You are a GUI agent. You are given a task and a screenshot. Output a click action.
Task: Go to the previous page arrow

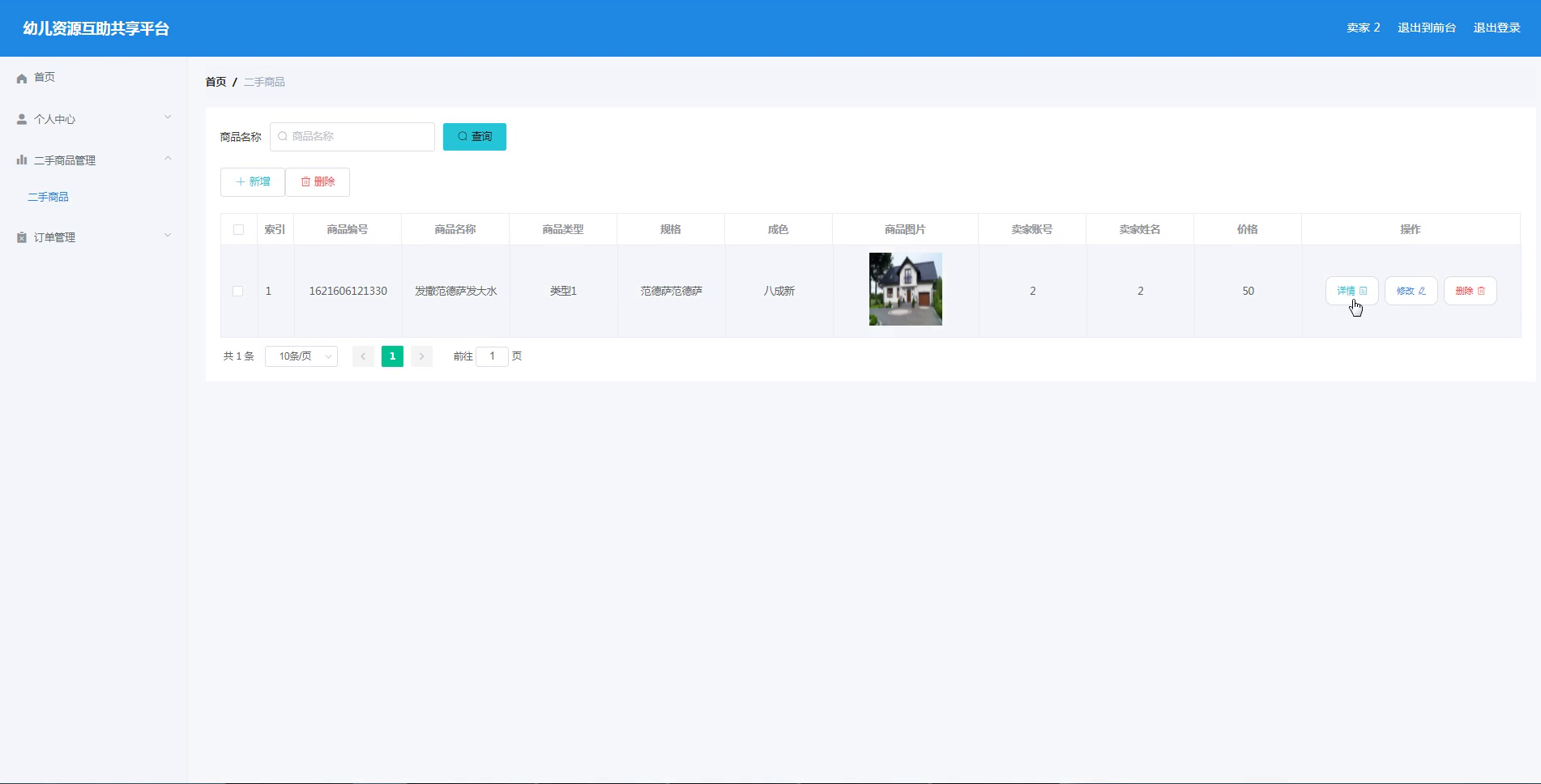pos(363,356)
